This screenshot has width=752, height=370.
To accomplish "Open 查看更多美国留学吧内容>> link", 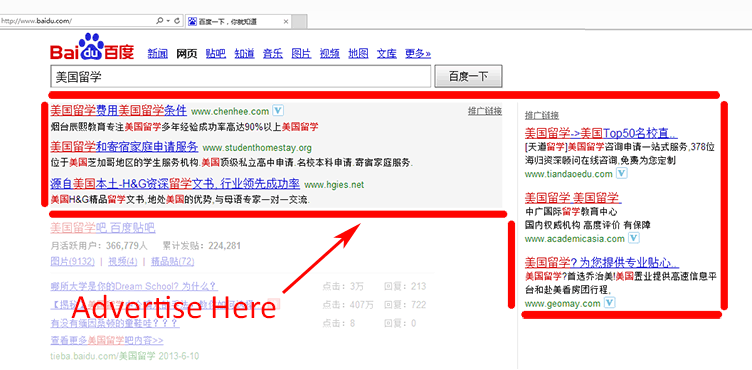I will [107, 341].
